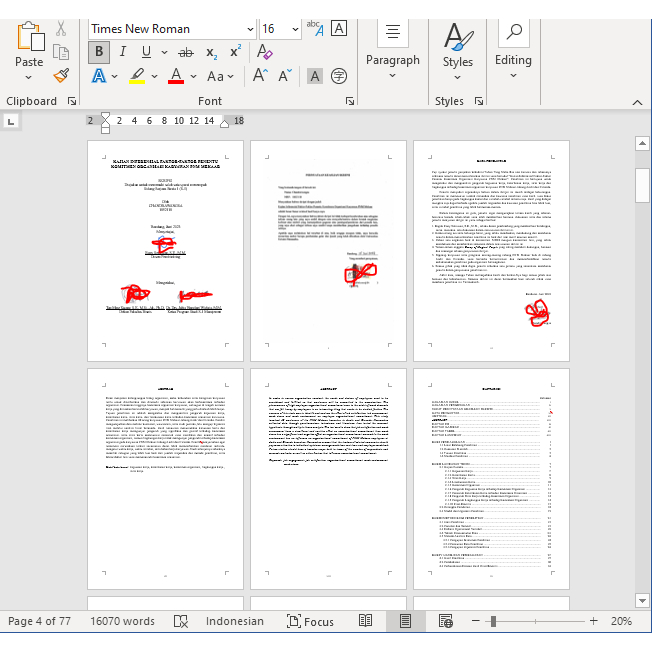Open the font name dropdown
The image size is (652, 652).
pyautogui.click(x=248, y=29)
